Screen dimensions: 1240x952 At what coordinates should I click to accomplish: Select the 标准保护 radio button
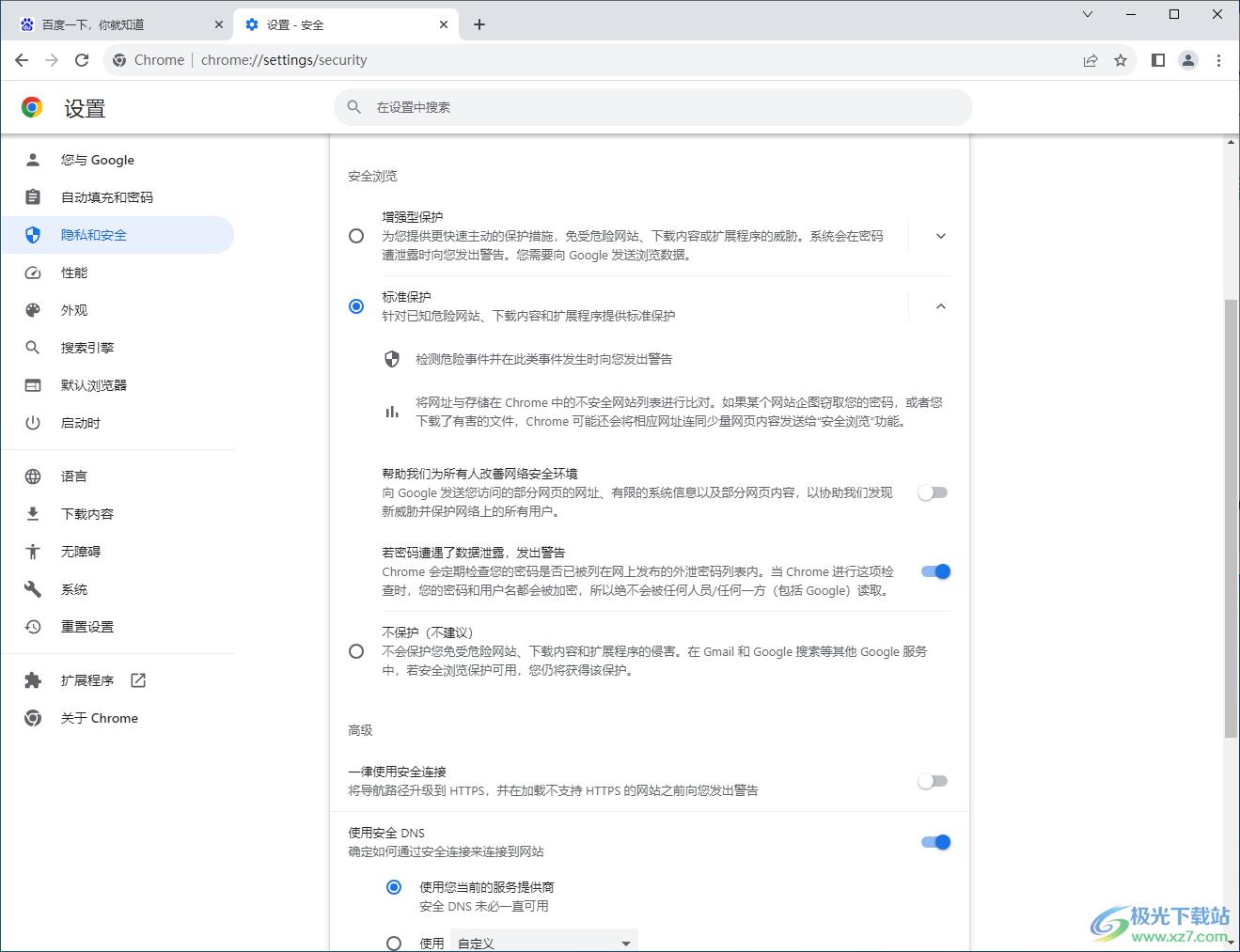tap(356, 306)
